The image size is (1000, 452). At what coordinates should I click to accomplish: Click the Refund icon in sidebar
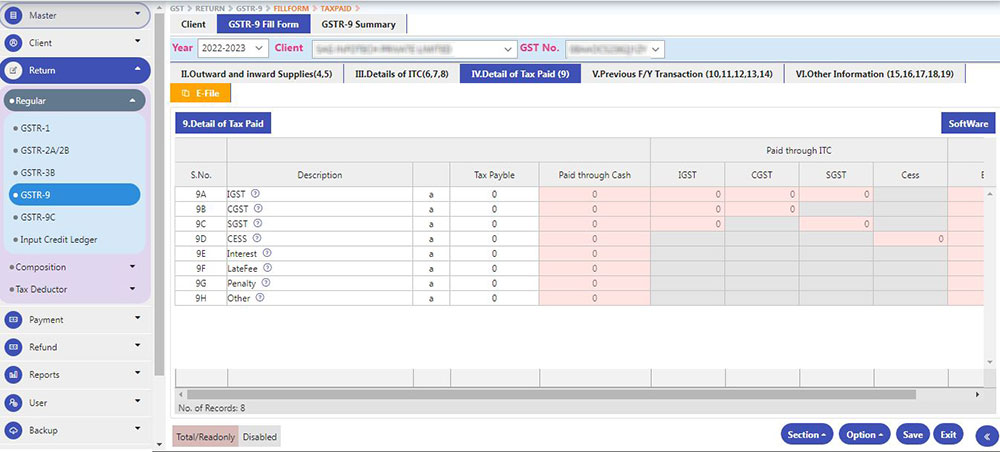[x=14, y=347]
